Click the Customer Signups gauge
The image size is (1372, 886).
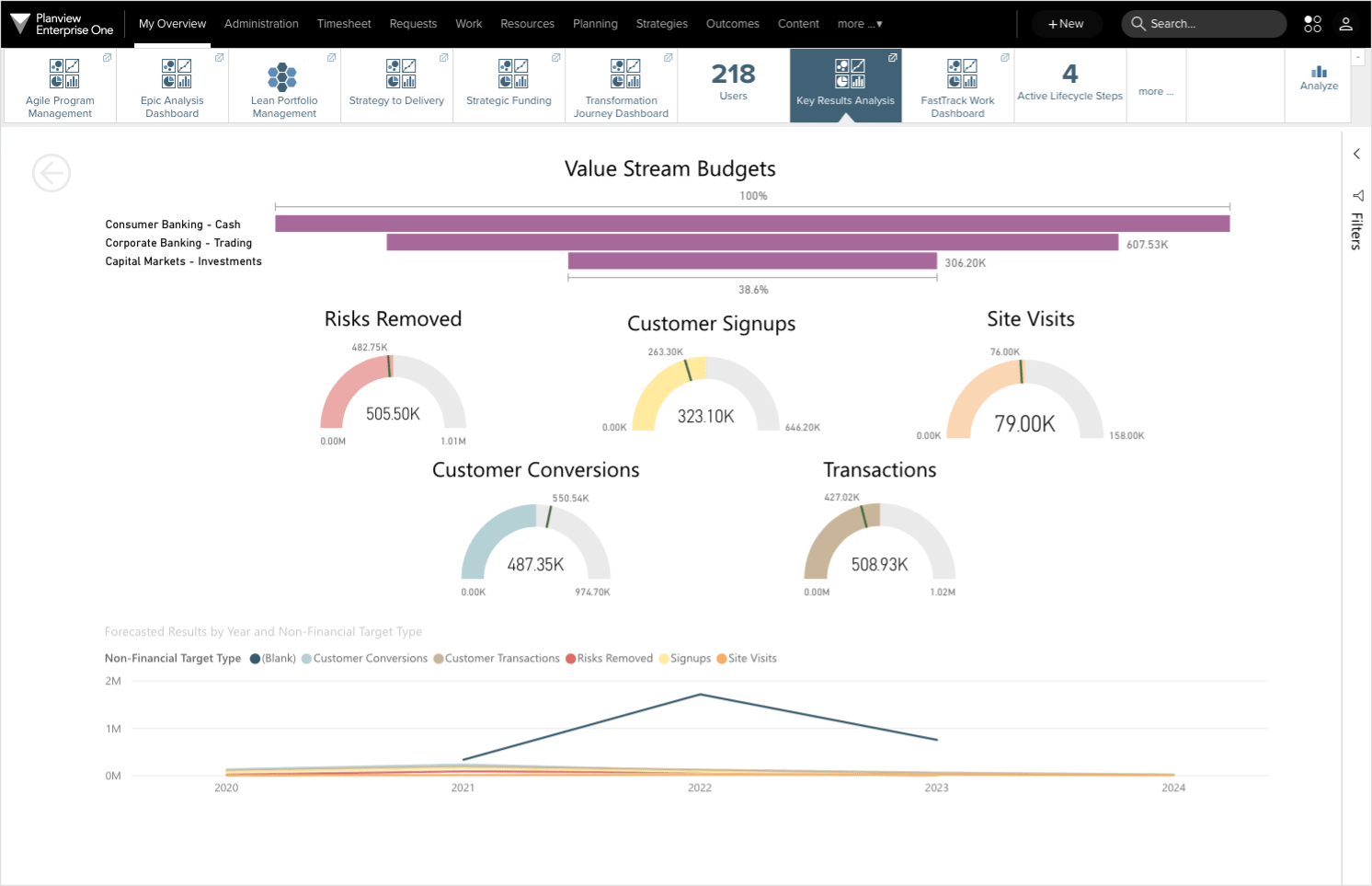pyautogui.click(x=706, y=394)
